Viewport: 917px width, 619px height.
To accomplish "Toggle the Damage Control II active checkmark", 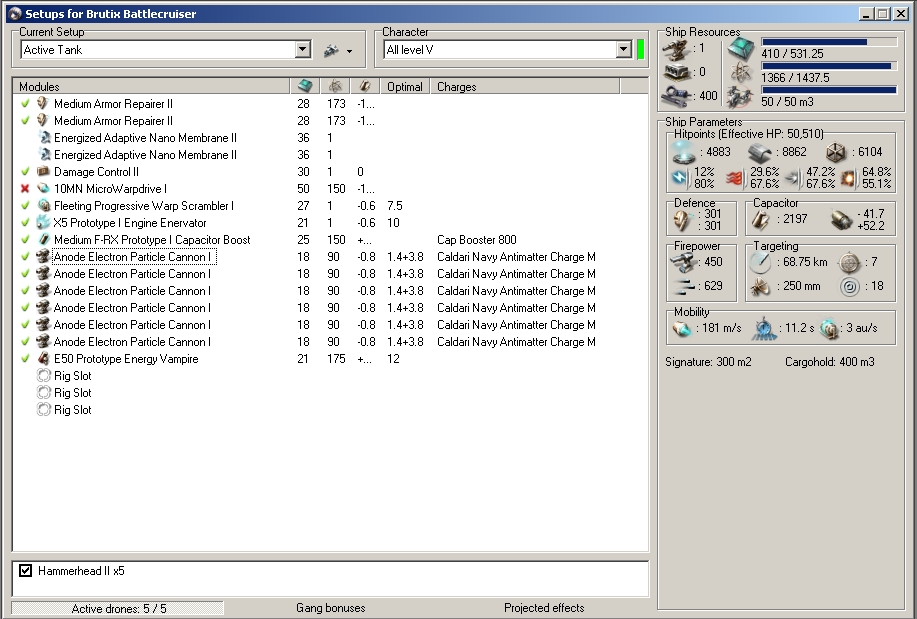I will click(x=25, y=171).
